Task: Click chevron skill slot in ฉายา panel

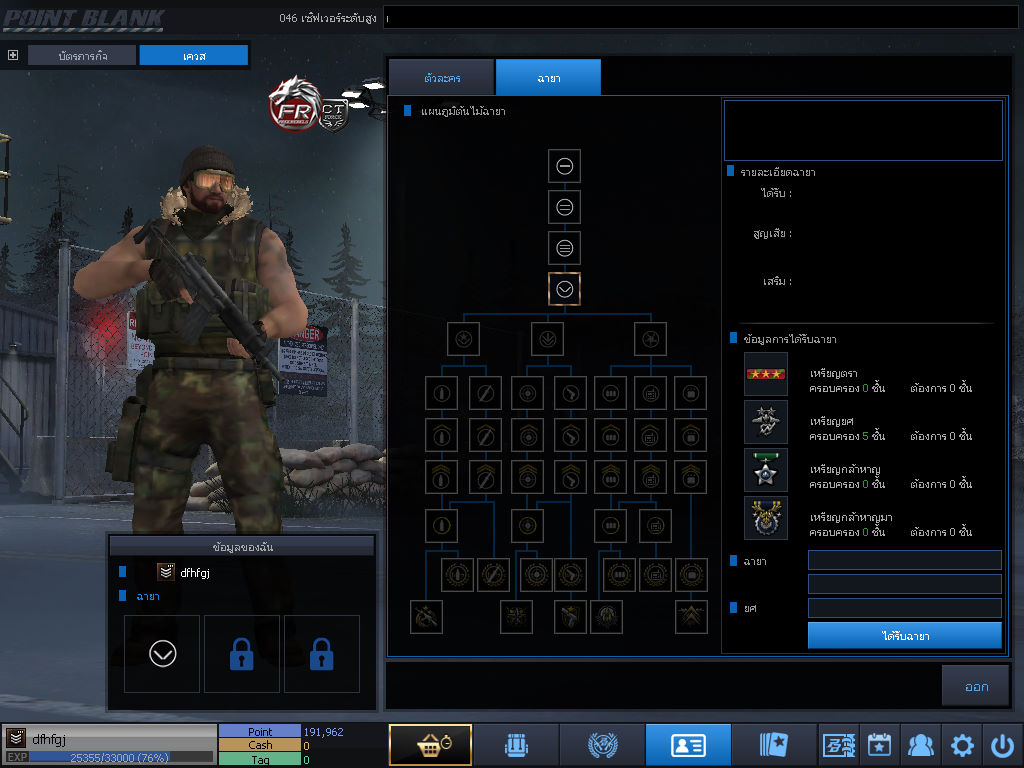Action: click(x=162, y=654)
